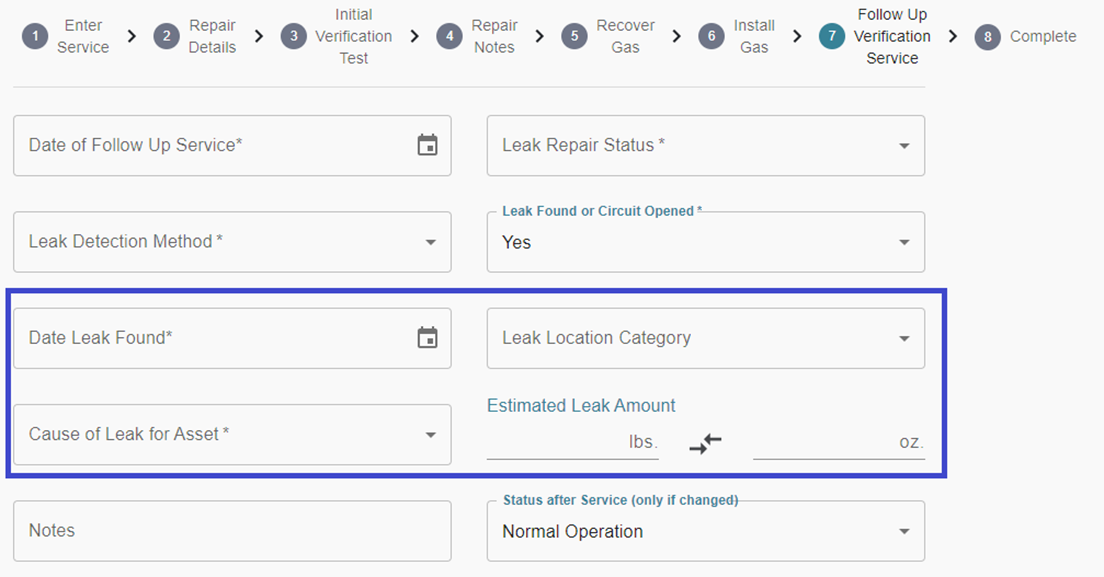The width and height of the screenshot is (1104, 577).
Task: Focus the Estimated Leak Amount lbs. field
Action: pyautogui.click(x=572, y=443)
